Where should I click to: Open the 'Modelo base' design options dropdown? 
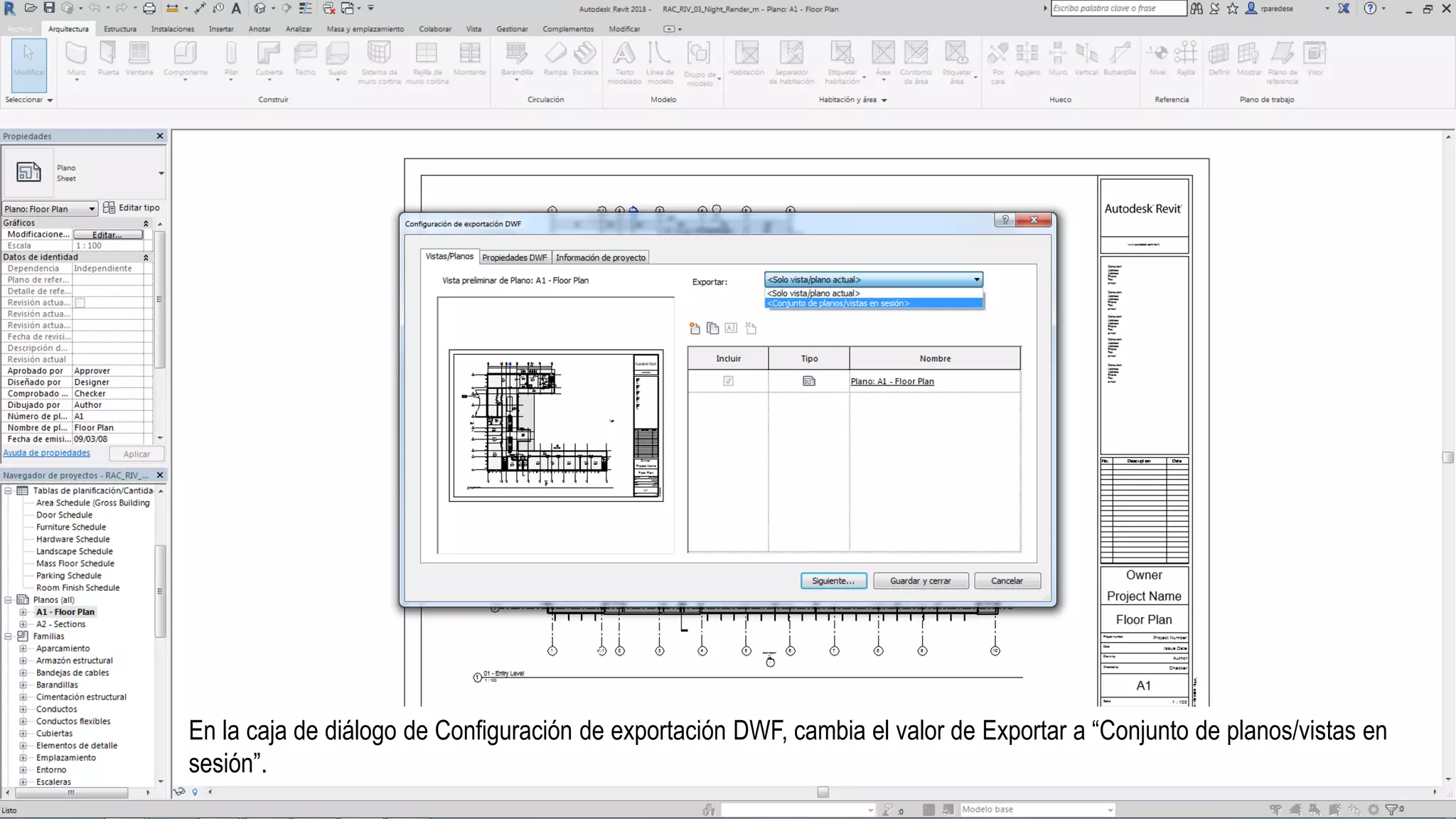pos(1037,809)
